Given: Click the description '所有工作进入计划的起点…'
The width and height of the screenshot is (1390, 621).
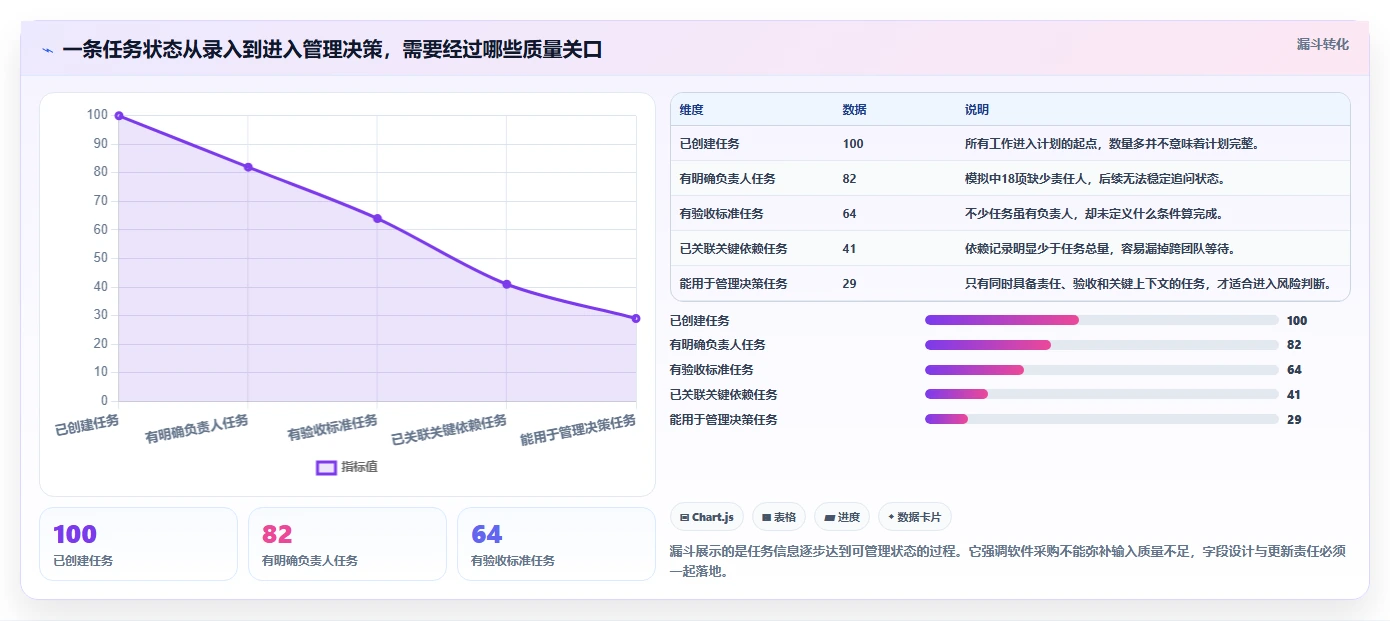Looking at the screenshot, I should tap(1111, 144).
